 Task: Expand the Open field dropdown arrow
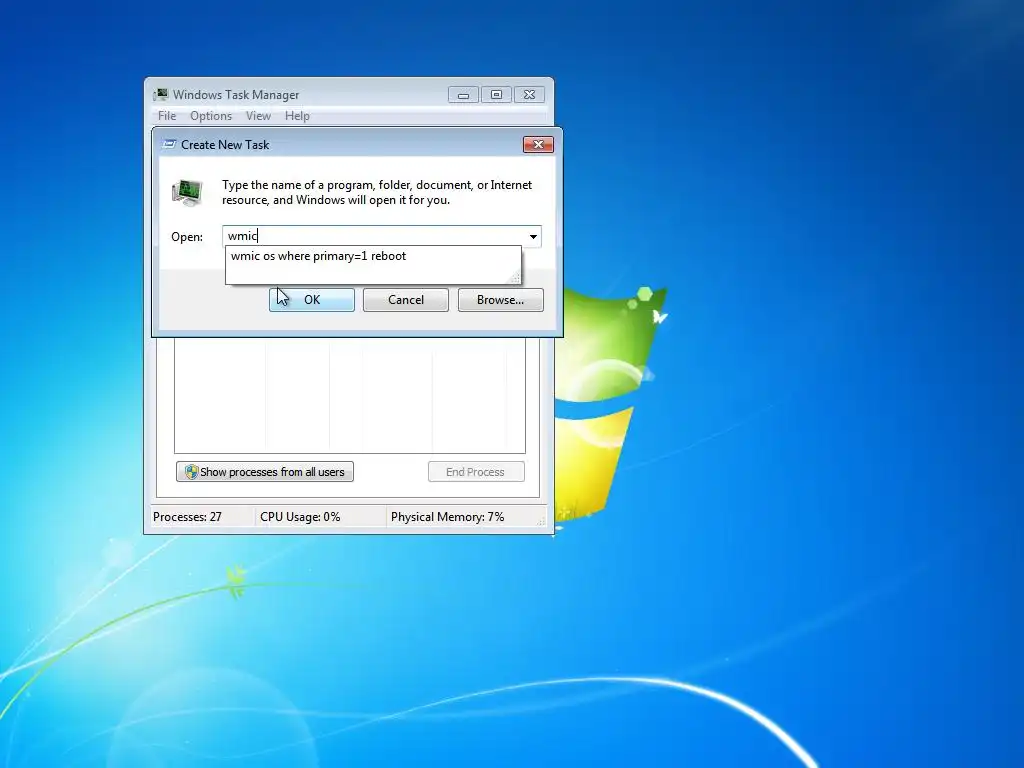[534, 236]
